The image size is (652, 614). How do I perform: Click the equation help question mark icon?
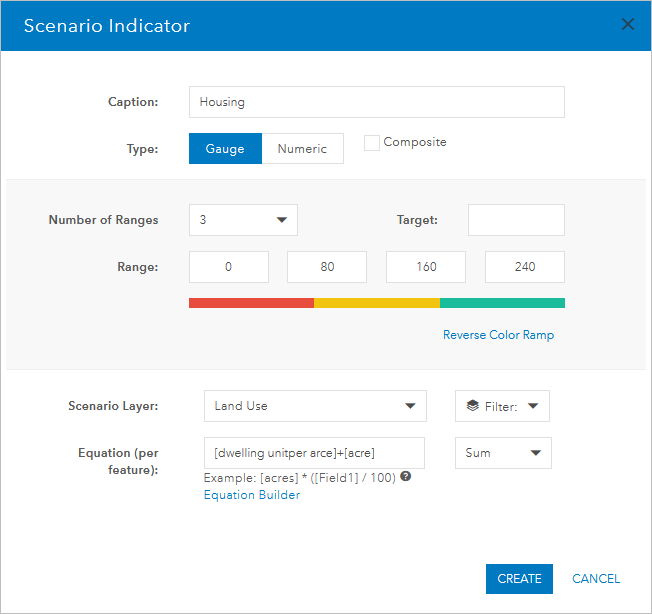[406, 477]
